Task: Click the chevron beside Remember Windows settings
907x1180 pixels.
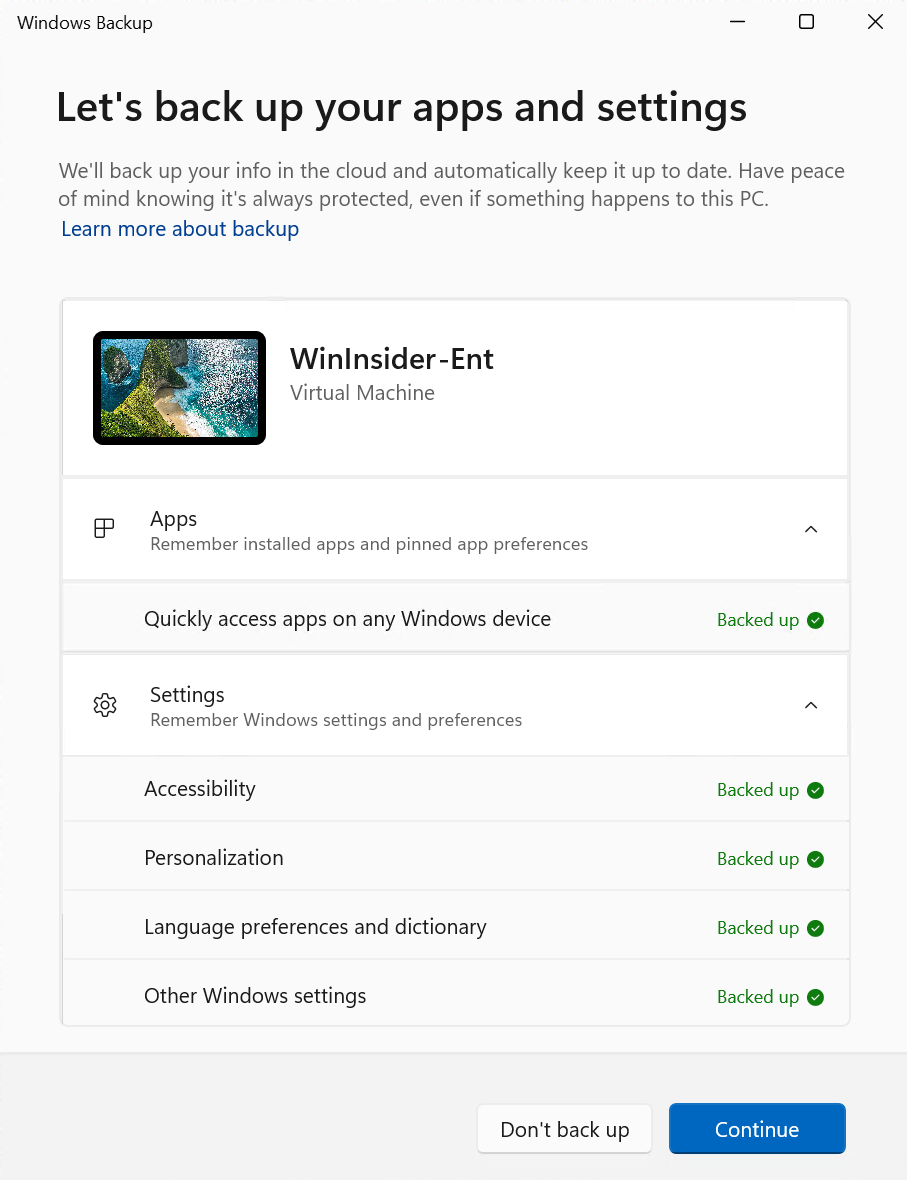Action: point(811,705)
